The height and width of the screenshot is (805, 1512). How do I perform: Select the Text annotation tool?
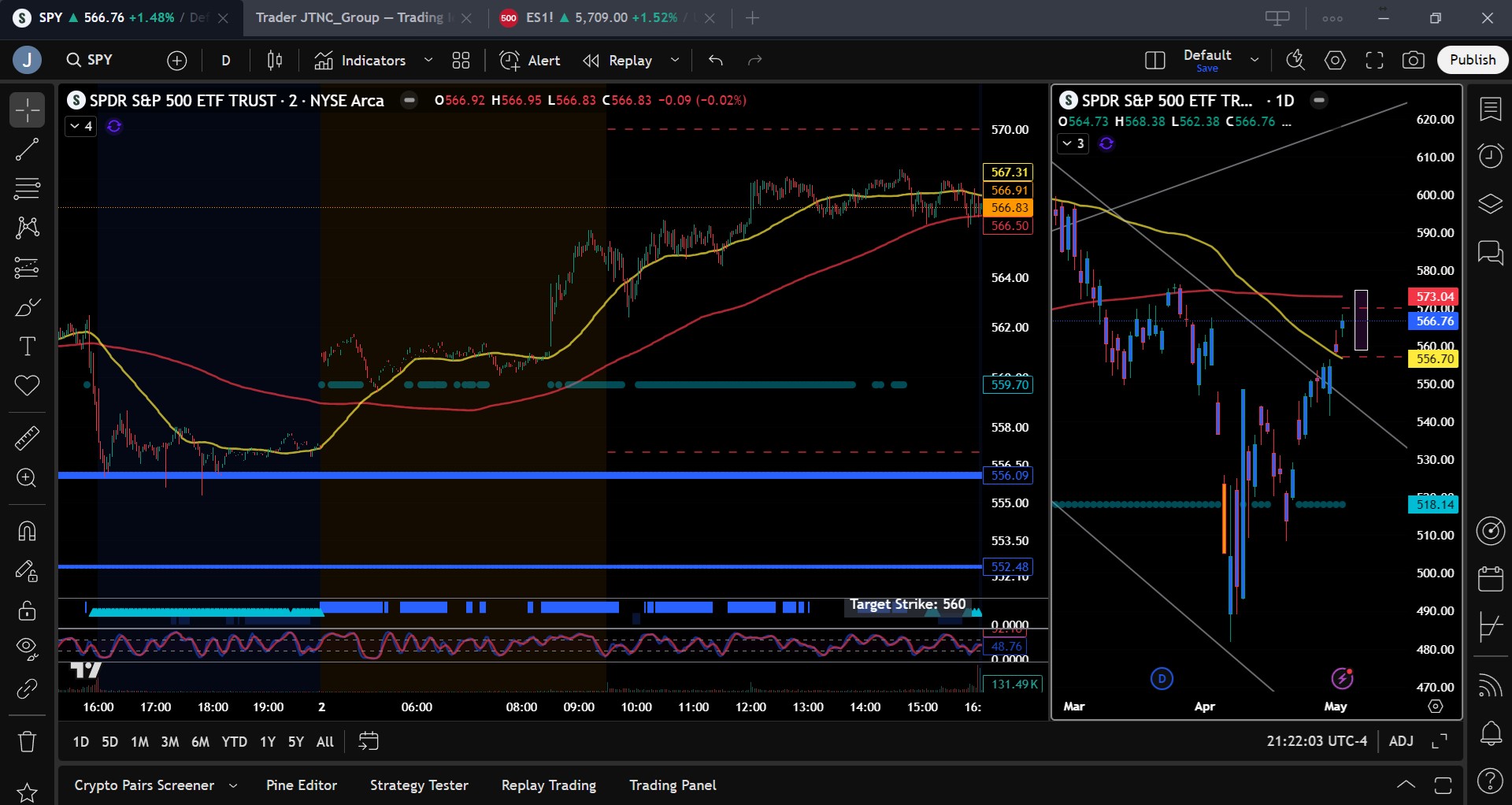[27, 346]
